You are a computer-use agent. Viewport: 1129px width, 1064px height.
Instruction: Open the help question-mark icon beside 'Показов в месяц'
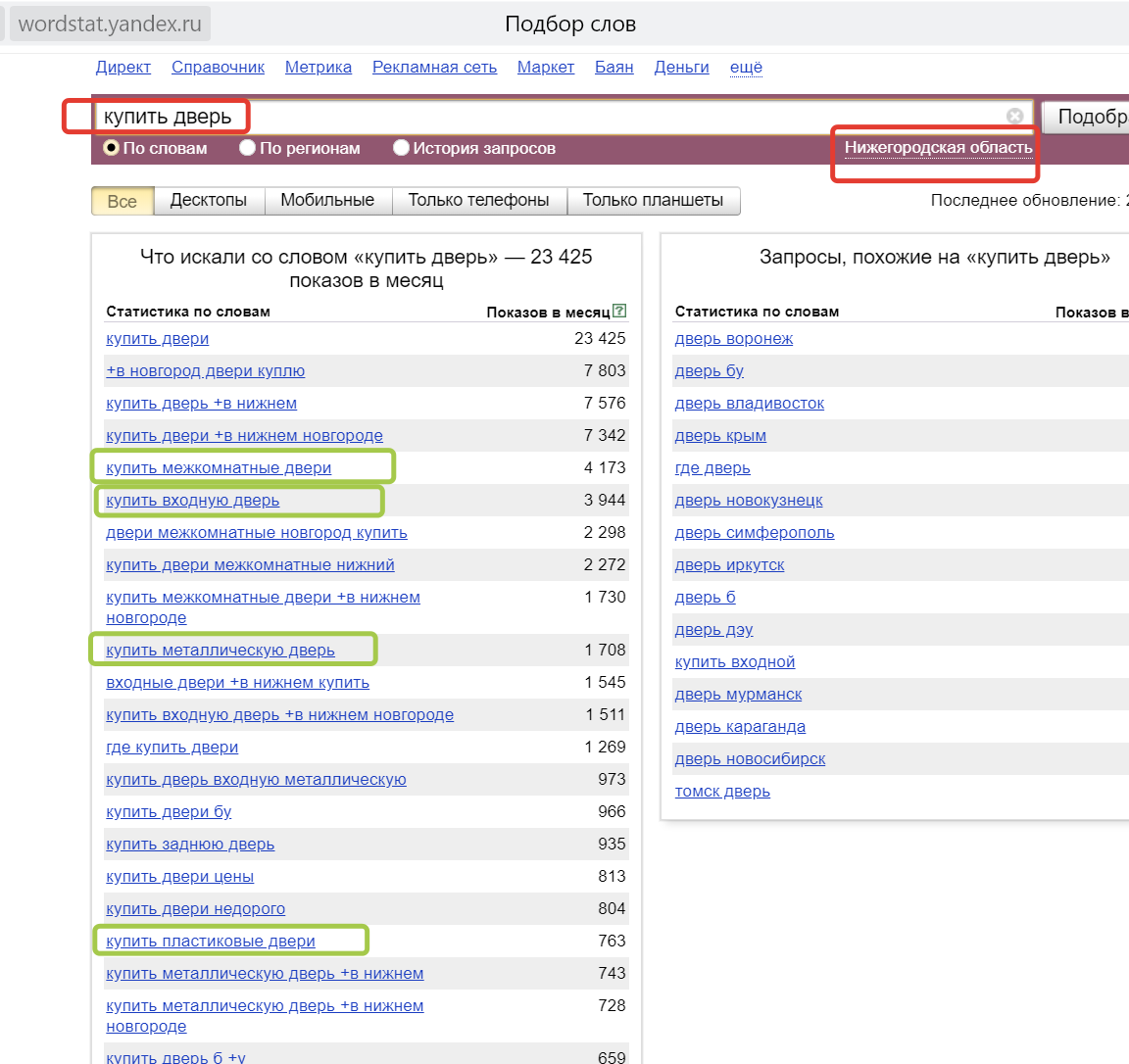(x=619, y=311)
